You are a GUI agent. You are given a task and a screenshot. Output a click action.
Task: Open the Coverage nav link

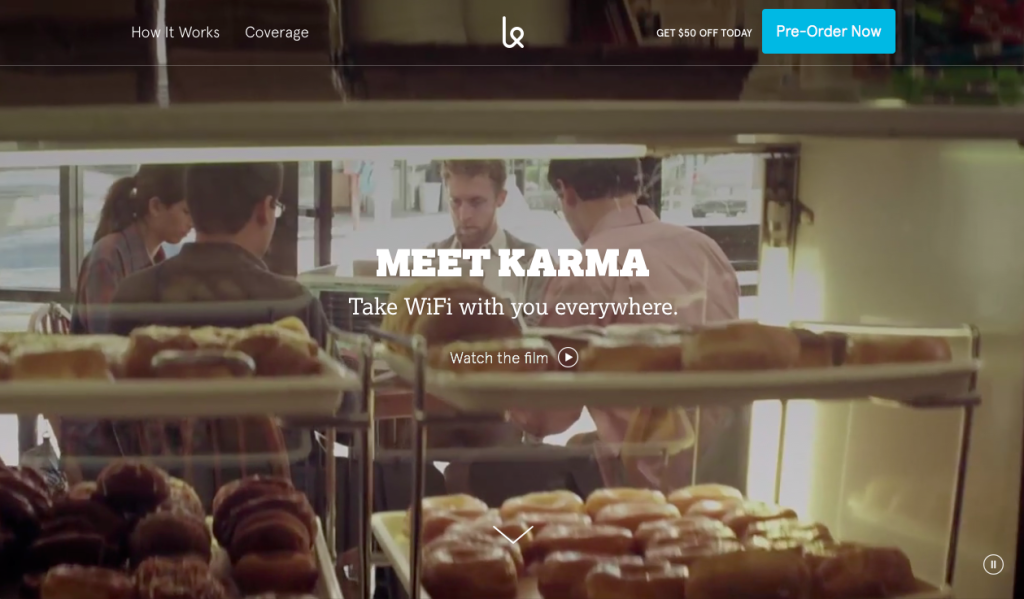pyautogui.click(x=276, y=32)
